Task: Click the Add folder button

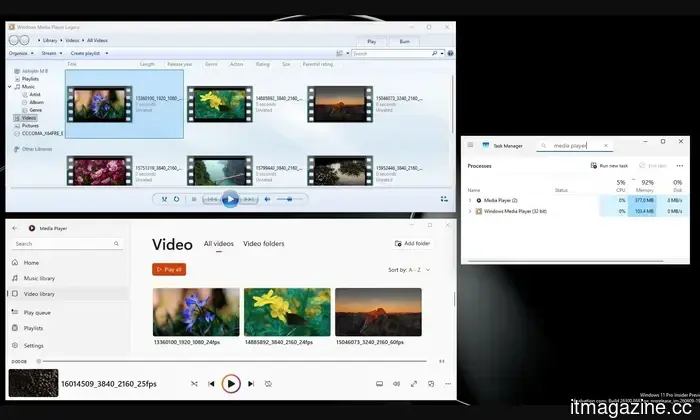Action: pyautogui.click(x=412, y=243)
